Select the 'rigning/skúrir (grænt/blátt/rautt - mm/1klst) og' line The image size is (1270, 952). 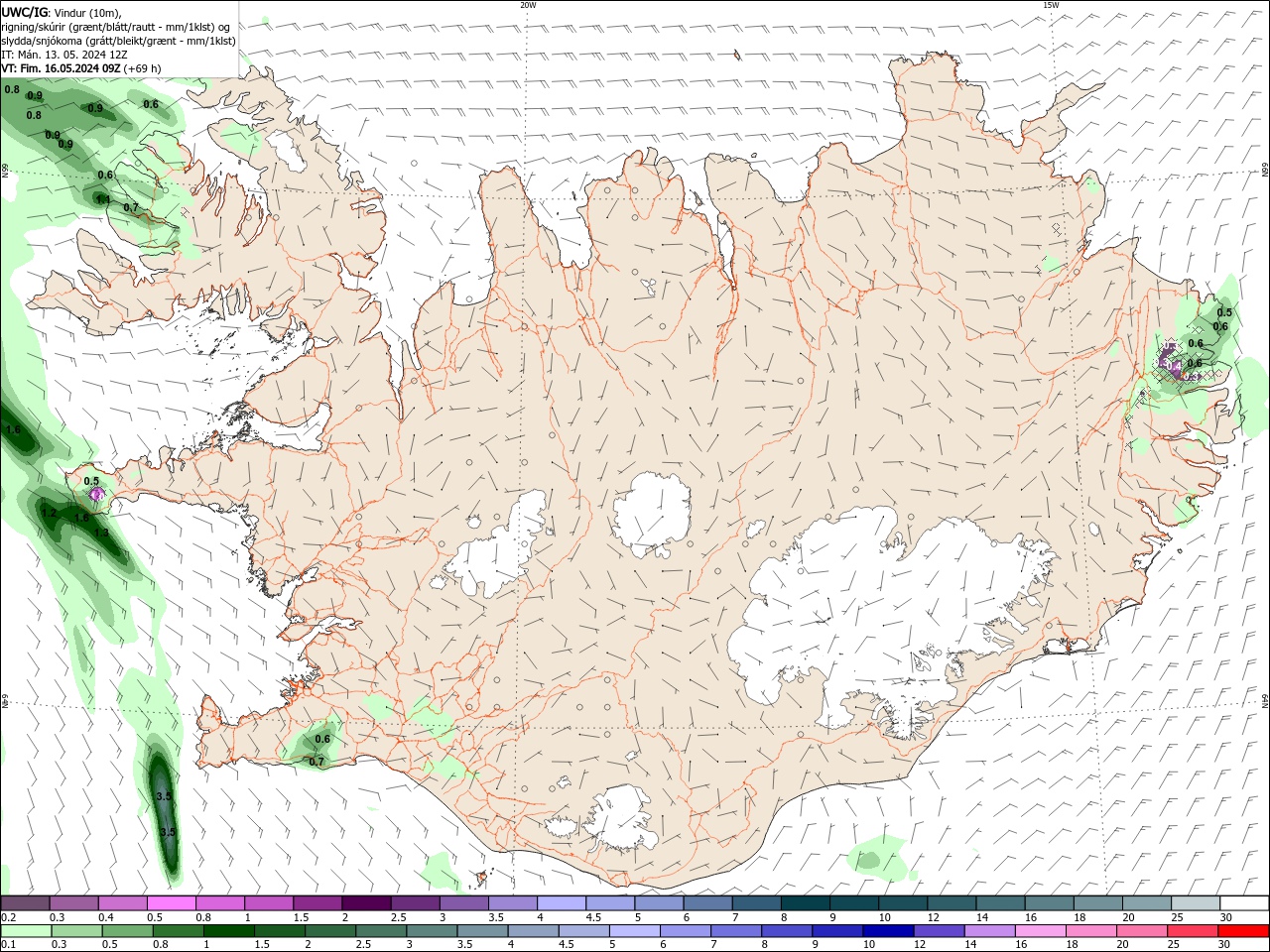point(116,27)
